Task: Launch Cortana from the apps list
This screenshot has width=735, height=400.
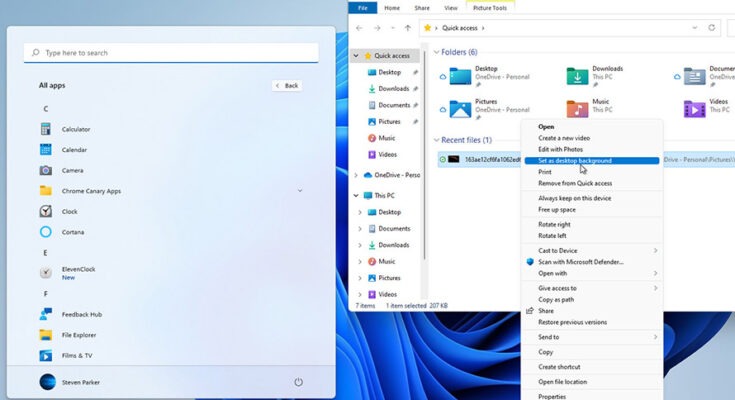Action: coord(62,232)
